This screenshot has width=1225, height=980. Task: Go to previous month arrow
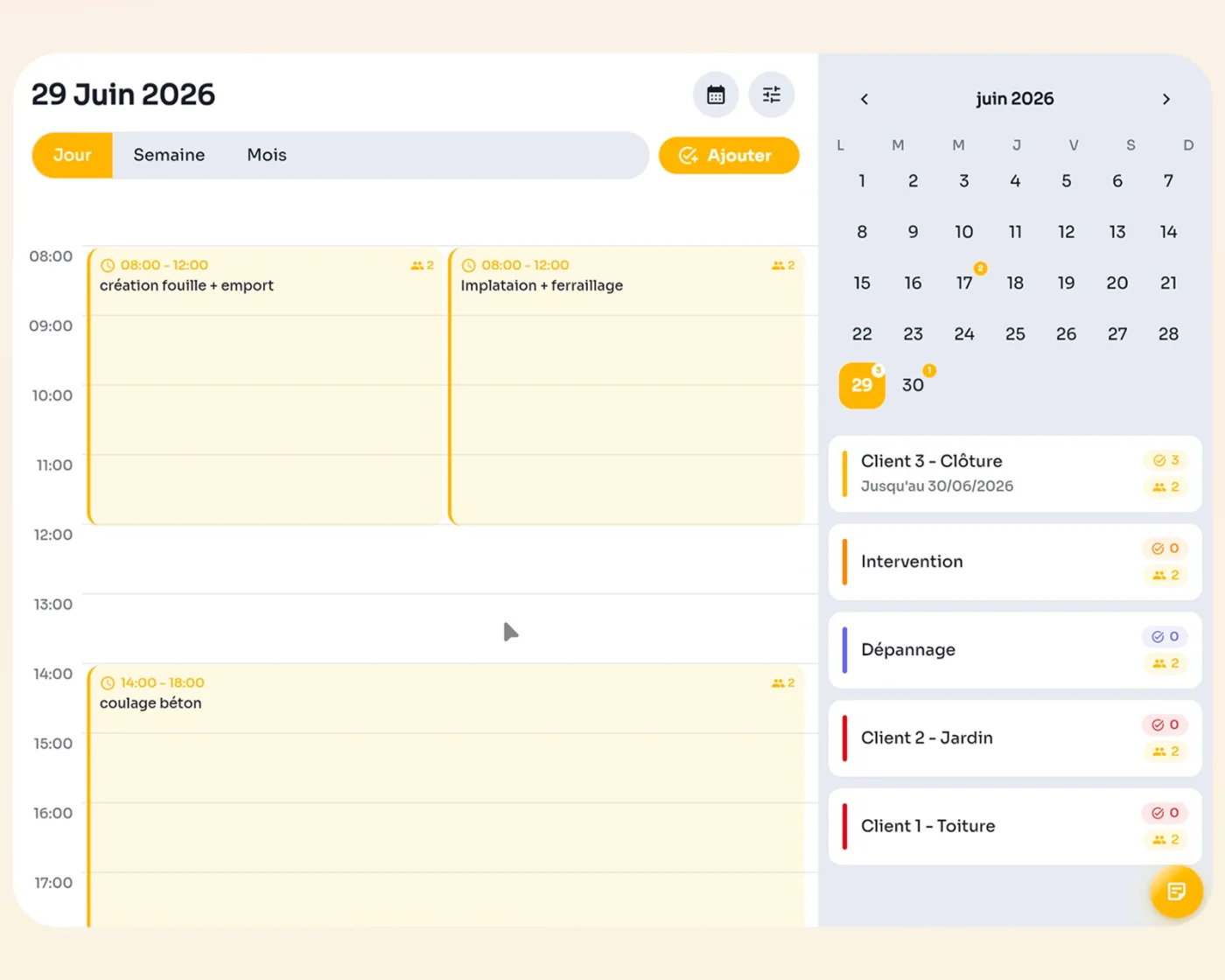864,99
